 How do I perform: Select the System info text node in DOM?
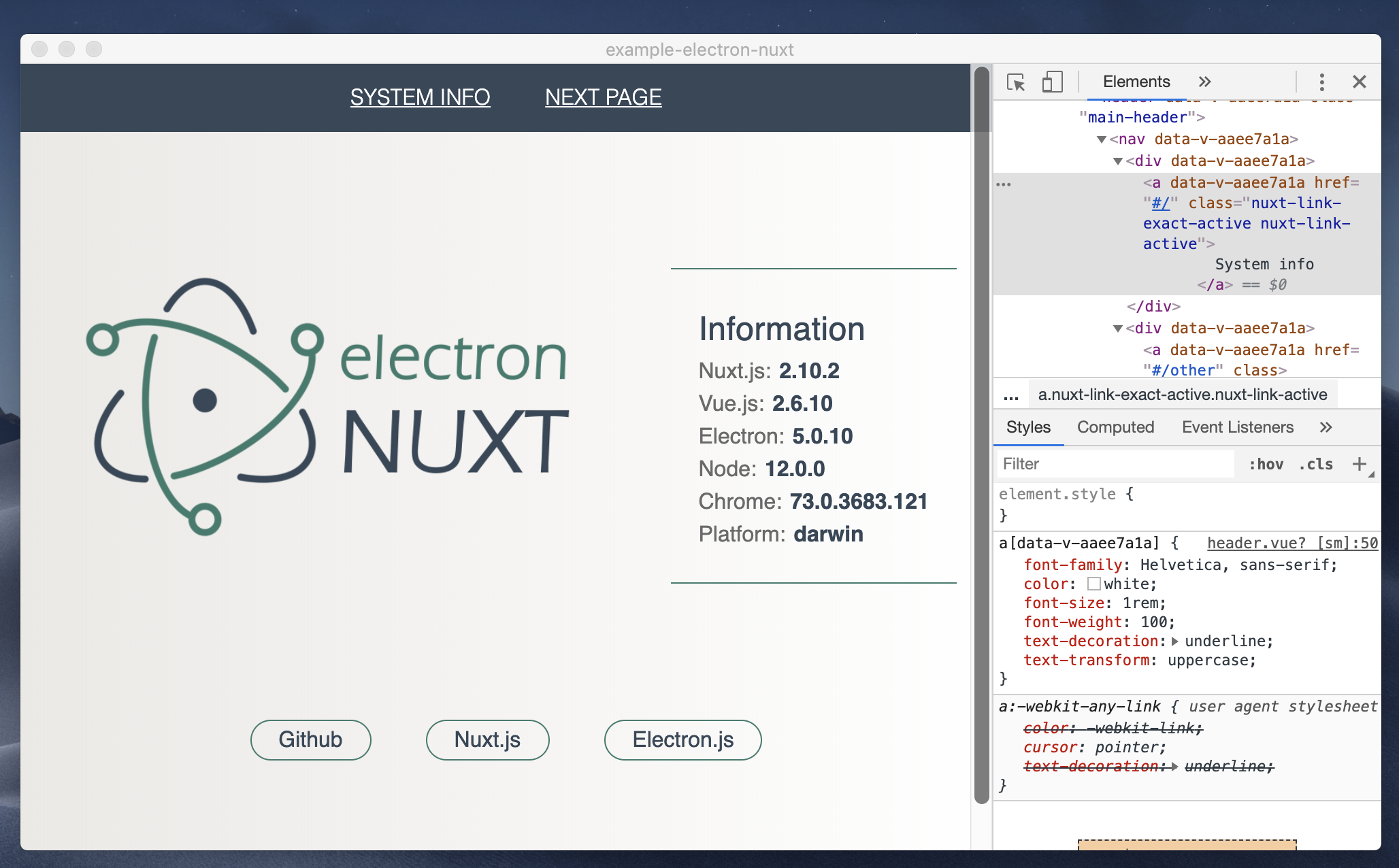(x=1264, y=264)
